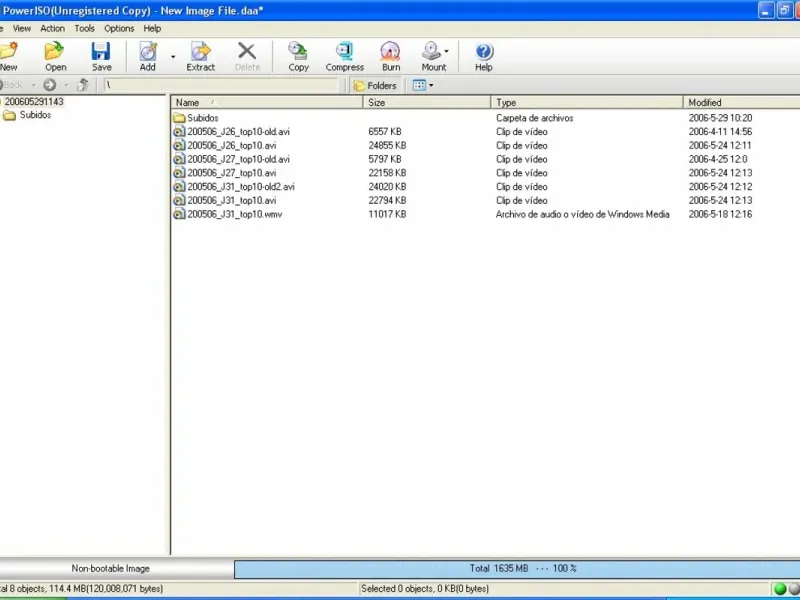Click Carpeta de archivos type cell
Image resolution: width=800 pixels, height=600 pixels.
click(x=535, y=118)
